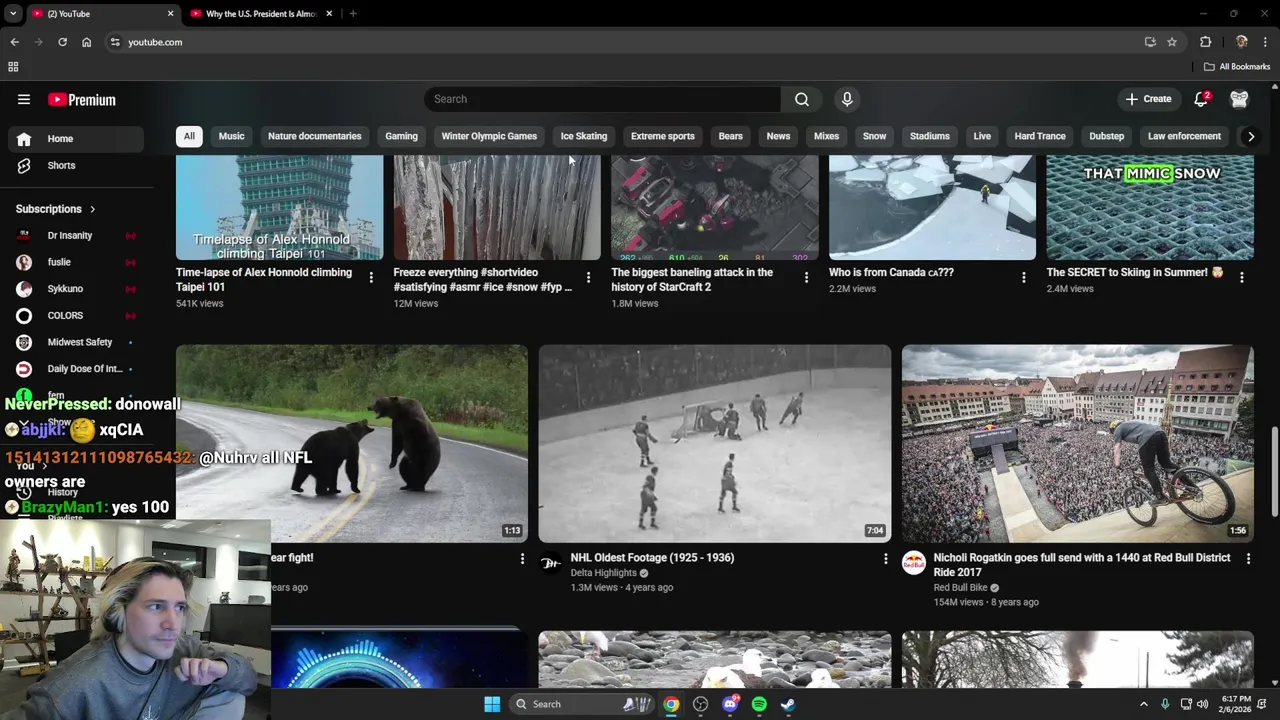Reload the page in Chrome
The image size is (1280, 720).
62,42
